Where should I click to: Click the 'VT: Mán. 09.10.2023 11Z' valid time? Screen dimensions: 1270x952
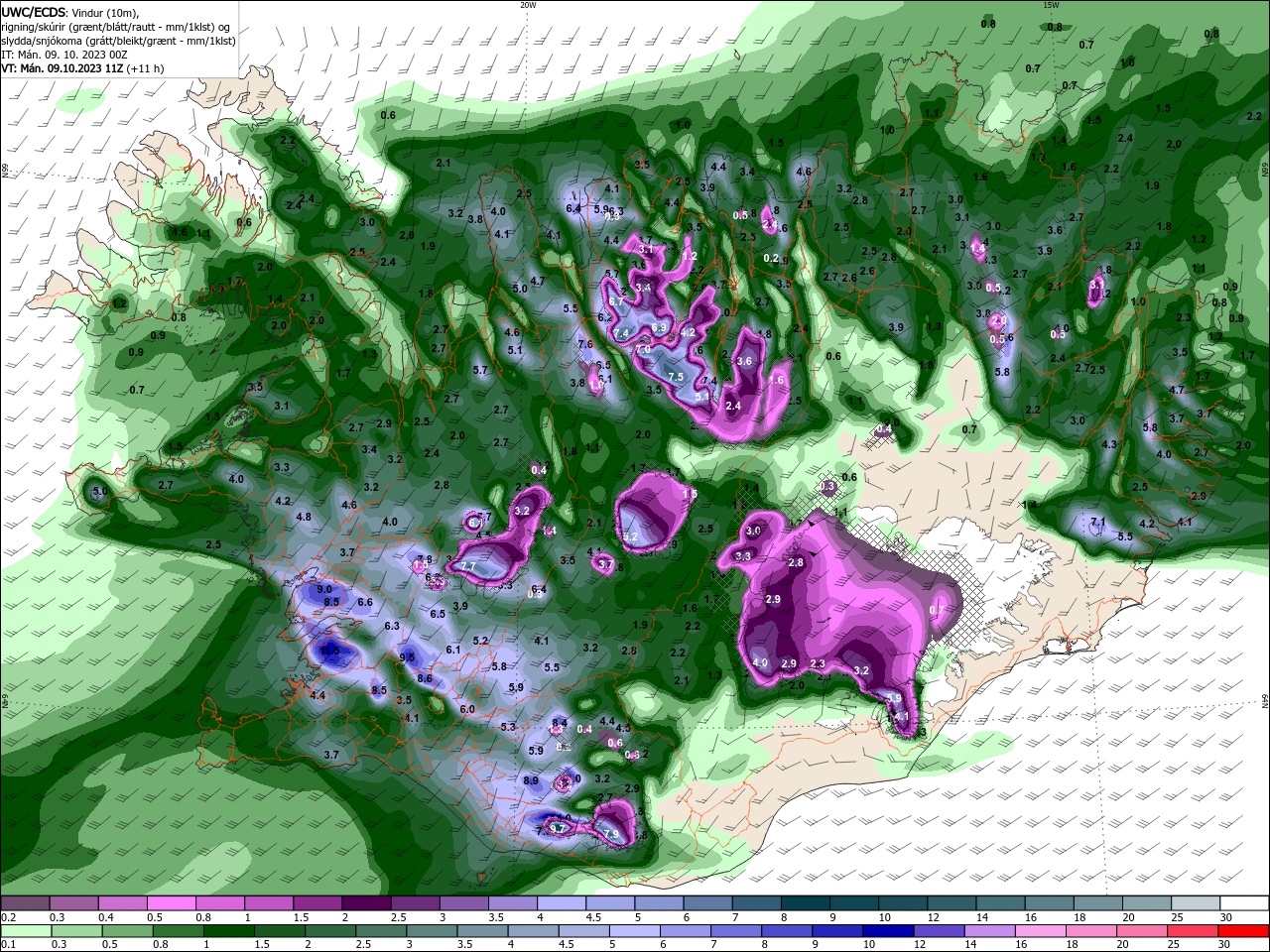(x=62, y=68)
